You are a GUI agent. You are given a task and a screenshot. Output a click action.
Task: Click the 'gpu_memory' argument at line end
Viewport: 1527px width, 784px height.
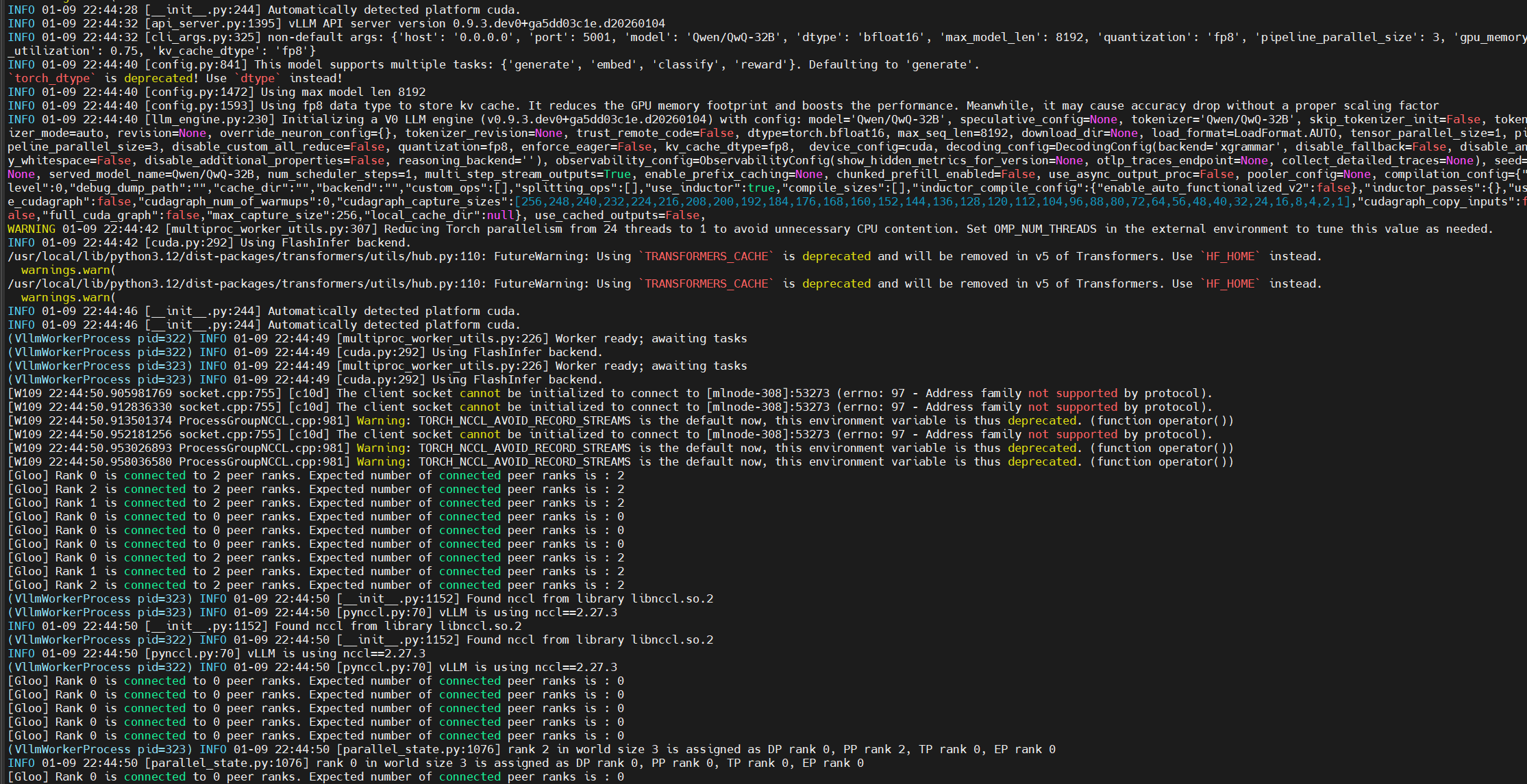1490,37
